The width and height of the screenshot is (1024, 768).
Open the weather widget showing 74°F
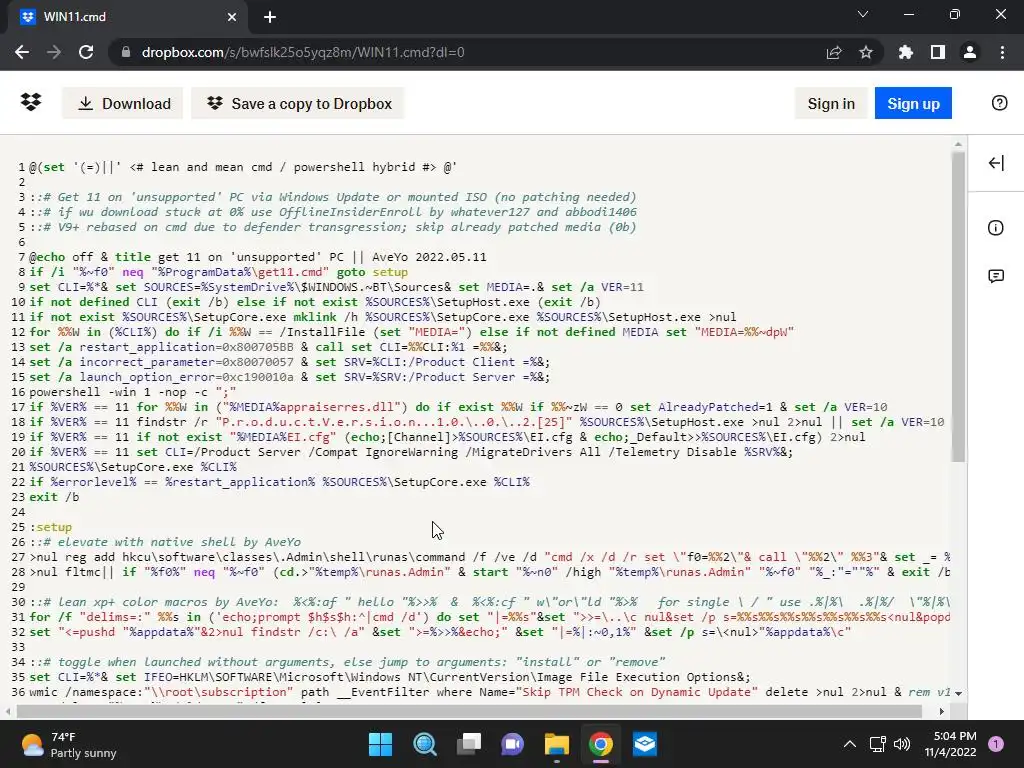(x=69, y=744)
